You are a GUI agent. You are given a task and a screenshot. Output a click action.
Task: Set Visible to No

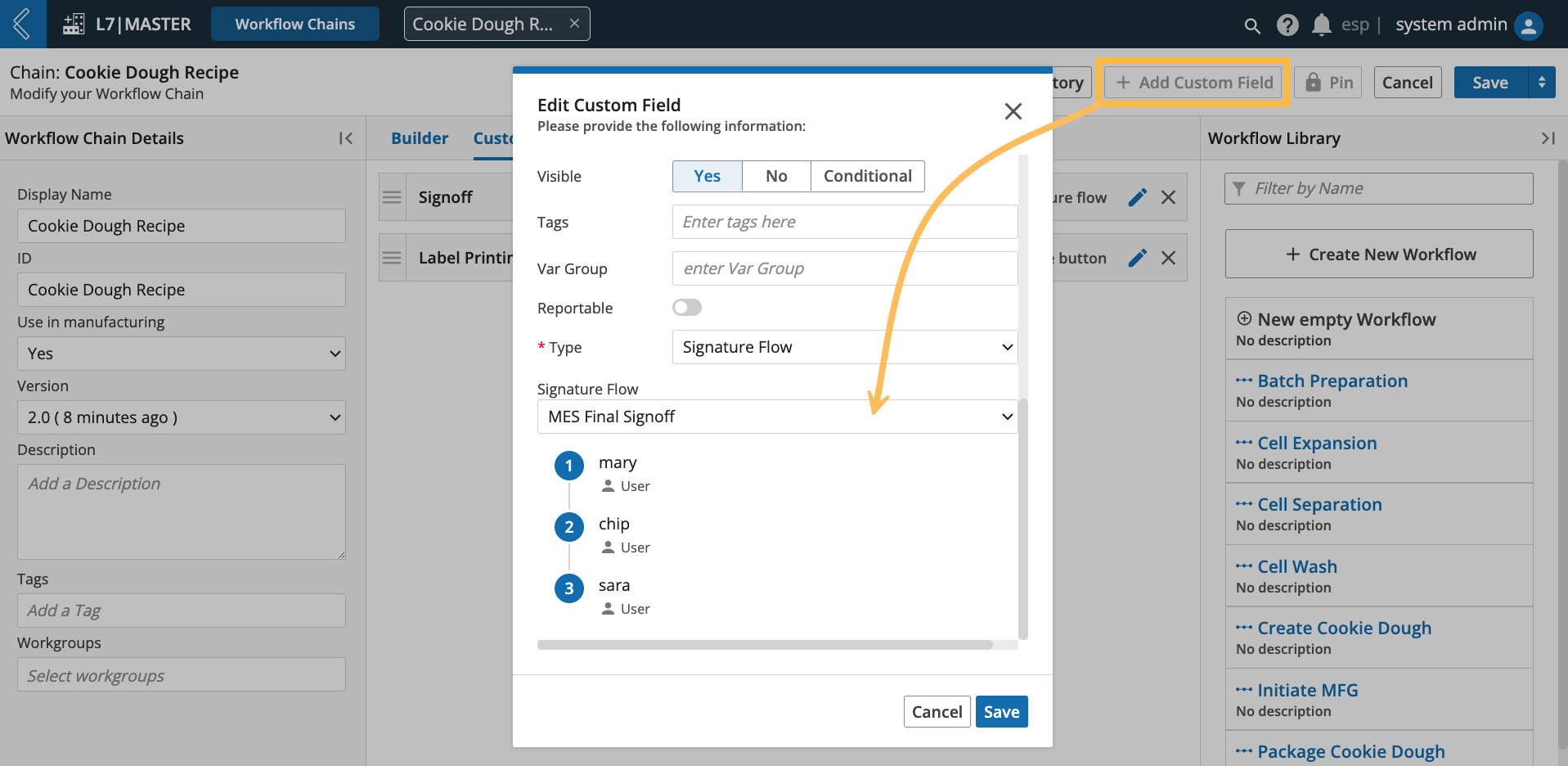click(x=776, y=176)
